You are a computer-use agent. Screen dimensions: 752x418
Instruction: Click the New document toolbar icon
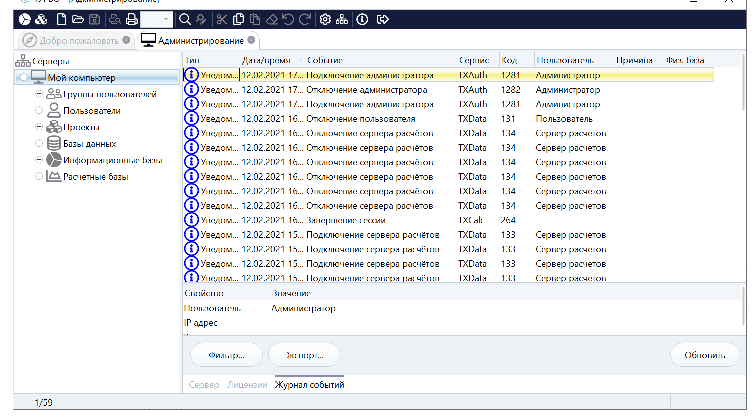61,19
